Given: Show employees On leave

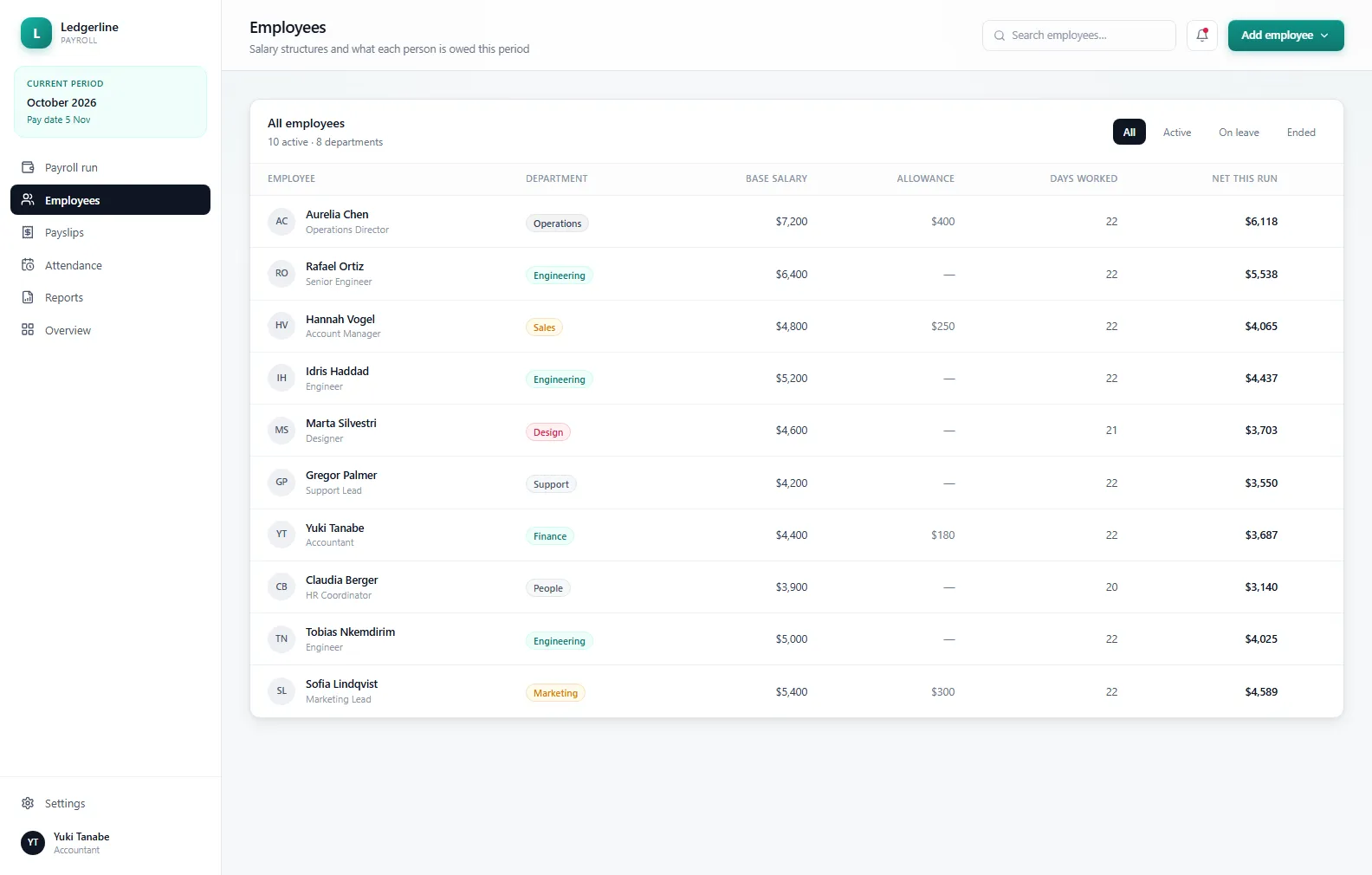Looking at the screenshot, I should click(x=1239, y=132).
